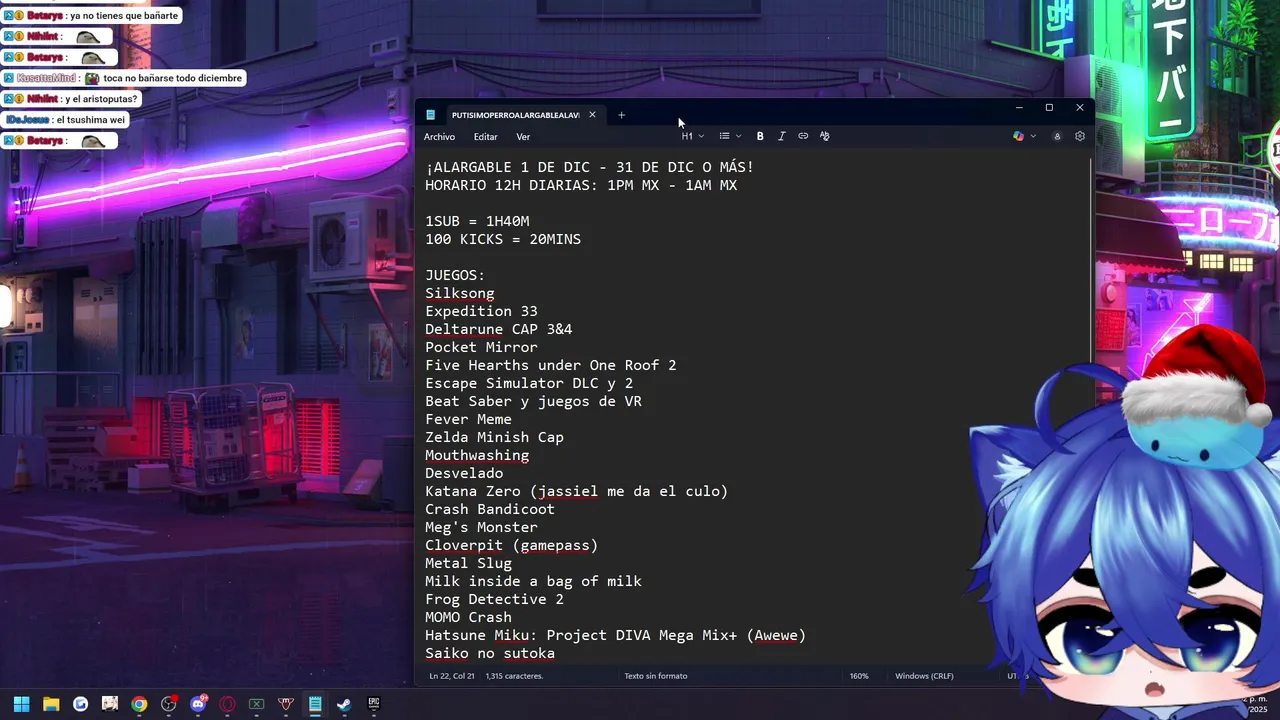Open OBS Studio from the taskbar

(169, 704)
